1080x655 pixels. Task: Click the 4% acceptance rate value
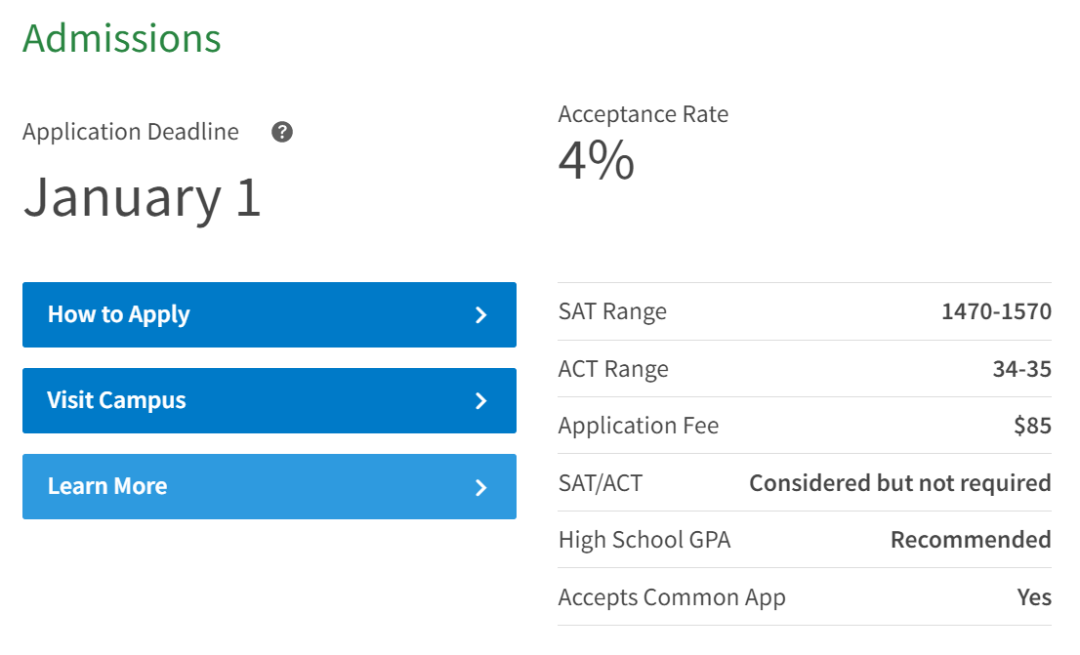coord(596,160)
